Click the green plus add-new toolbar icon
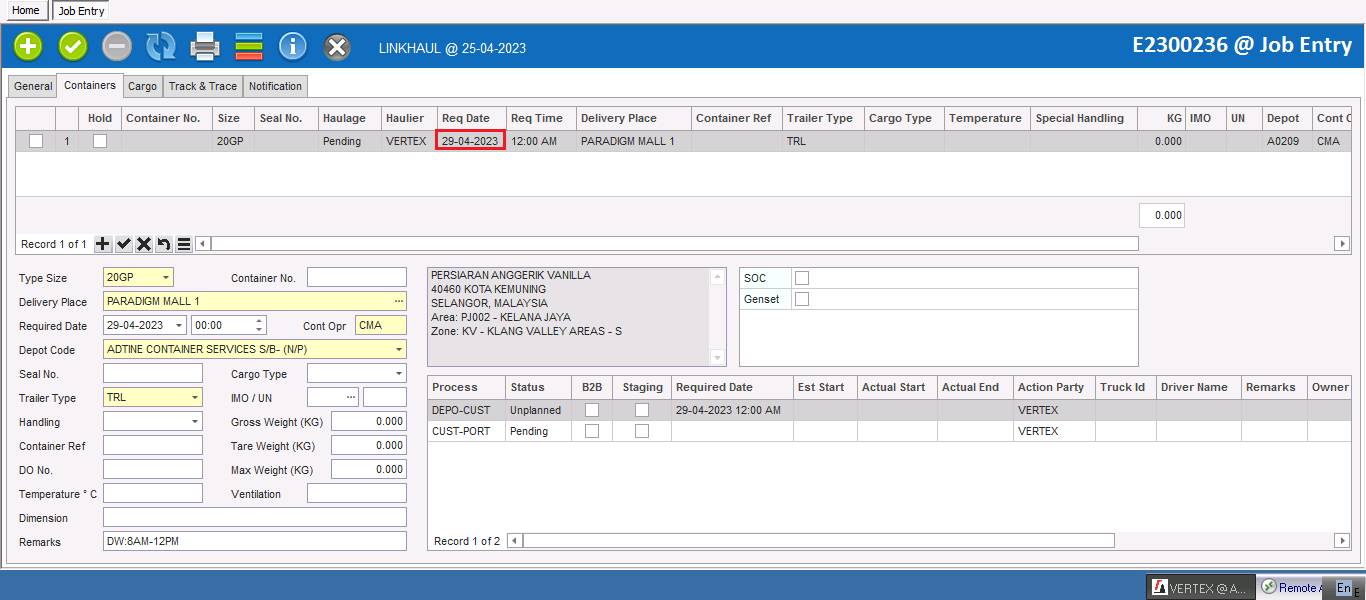This screenshot has width=1366, height=600. click(x=28, y=46)
